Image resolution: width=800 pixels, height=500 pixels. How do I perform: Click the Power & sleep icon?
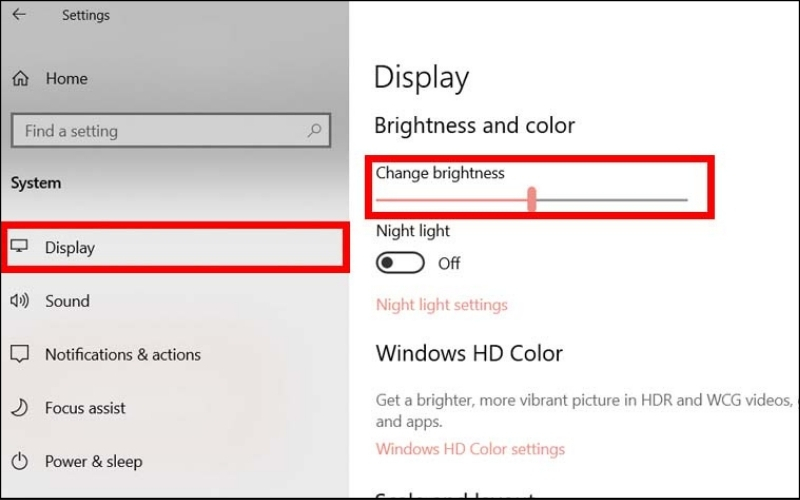20,461
